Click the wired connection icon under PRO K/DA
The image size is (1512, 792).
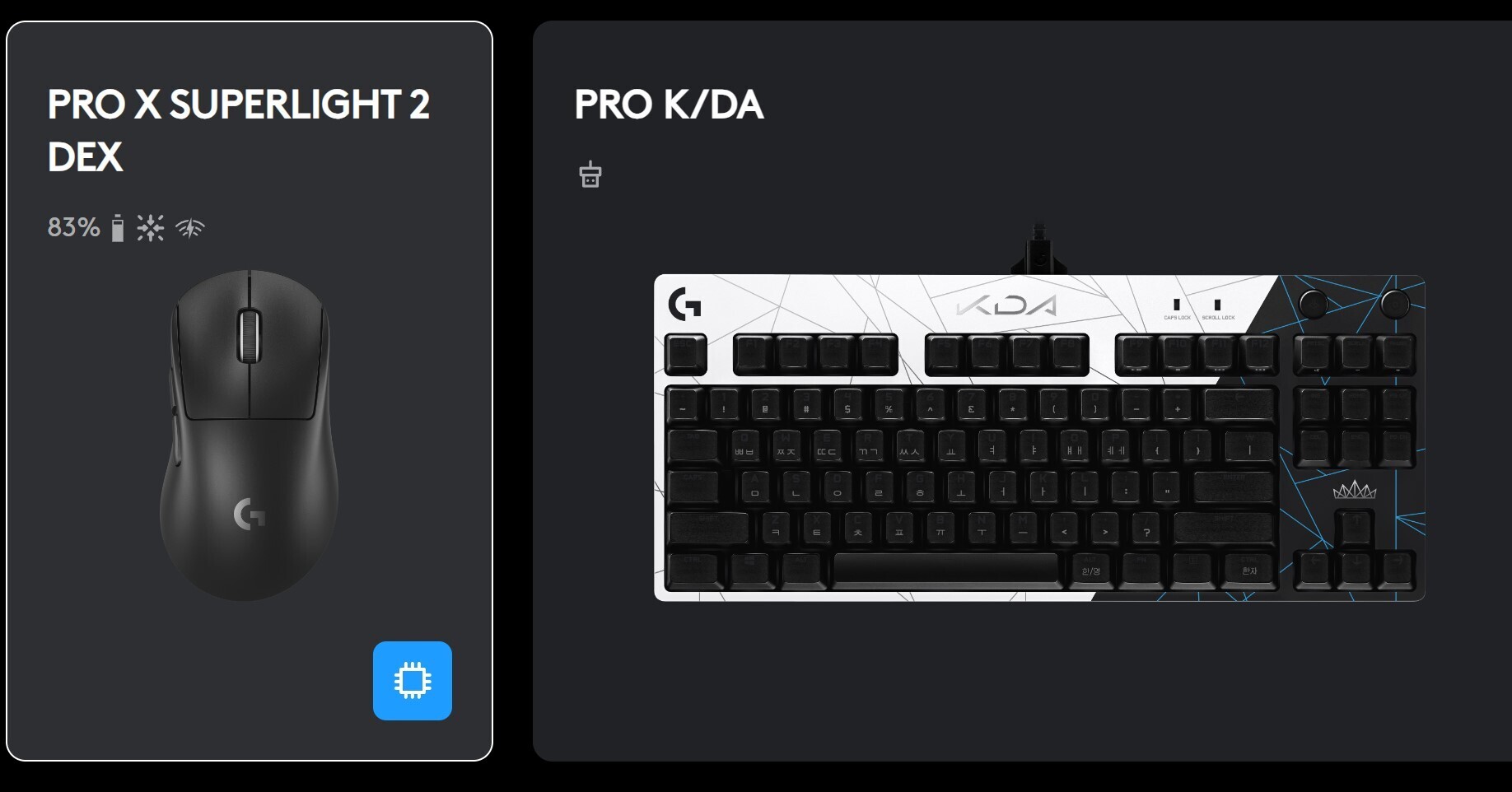tap(590, 175)
